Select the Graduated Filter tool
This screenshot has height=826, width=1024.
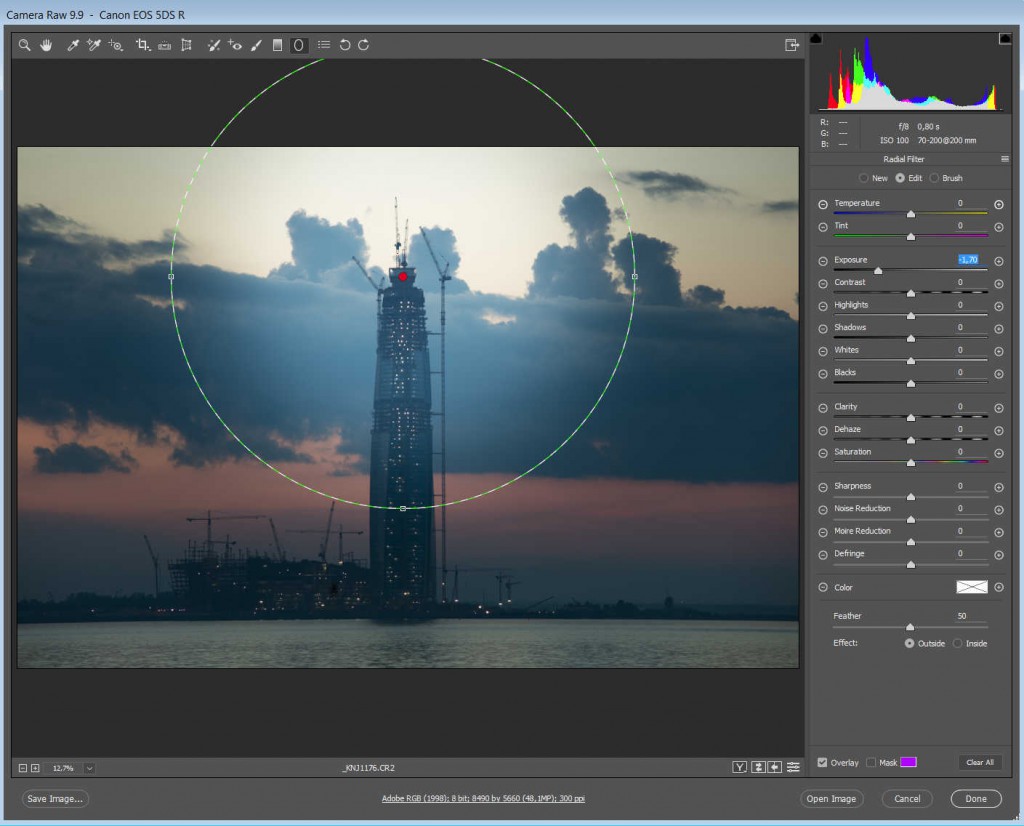click(277, 45)
